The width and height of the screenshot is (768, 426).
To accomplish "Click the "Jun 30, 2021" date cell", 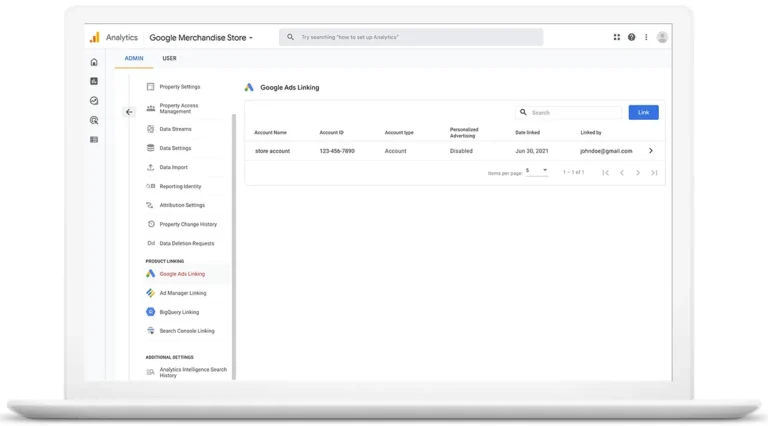I will 531,151.
